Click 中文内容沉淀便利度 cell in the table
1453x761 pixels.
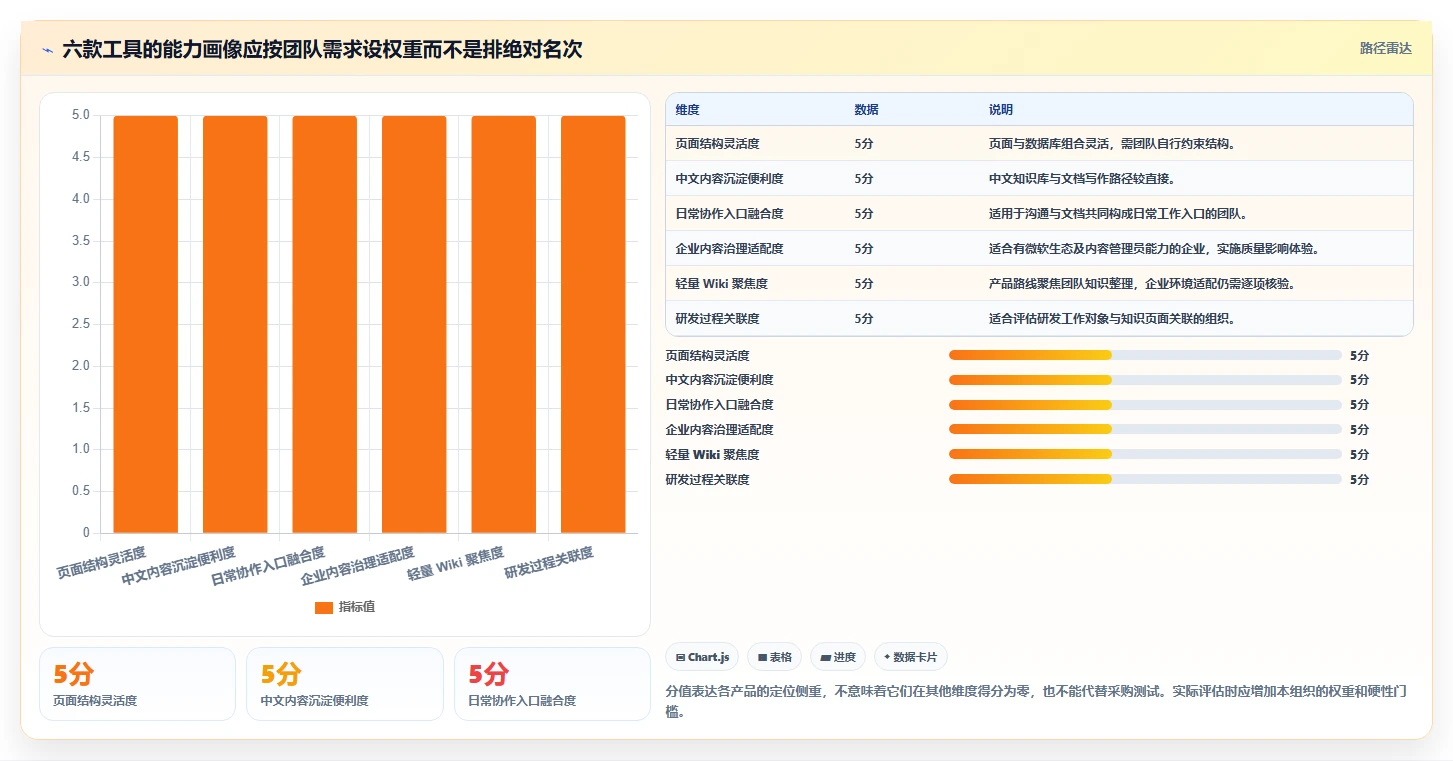(x=729, y=179)
